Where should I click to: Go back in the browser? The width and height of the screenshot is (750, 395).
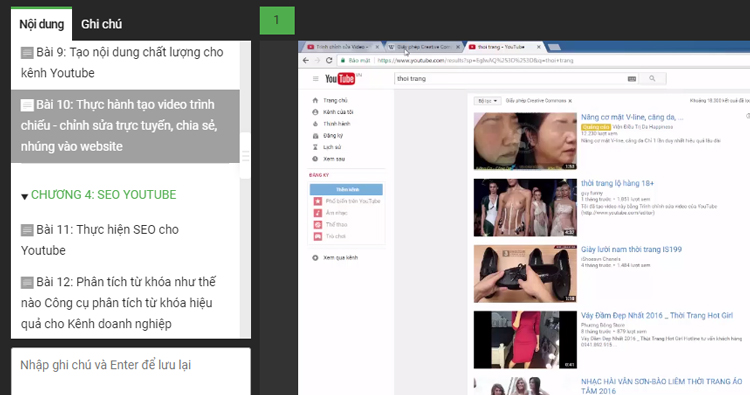(x=306, y=60)
